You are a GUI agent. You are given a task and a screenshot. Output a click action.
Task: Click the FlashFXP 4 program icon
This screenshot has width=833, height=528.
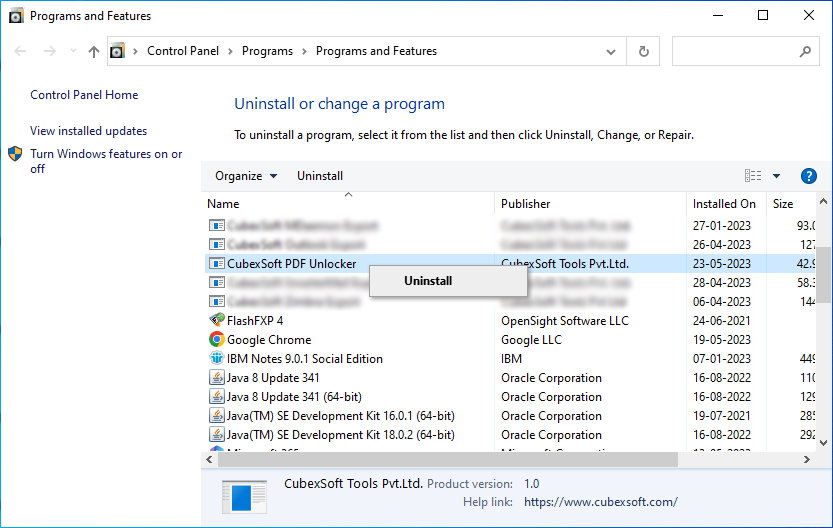coord(216,320)
